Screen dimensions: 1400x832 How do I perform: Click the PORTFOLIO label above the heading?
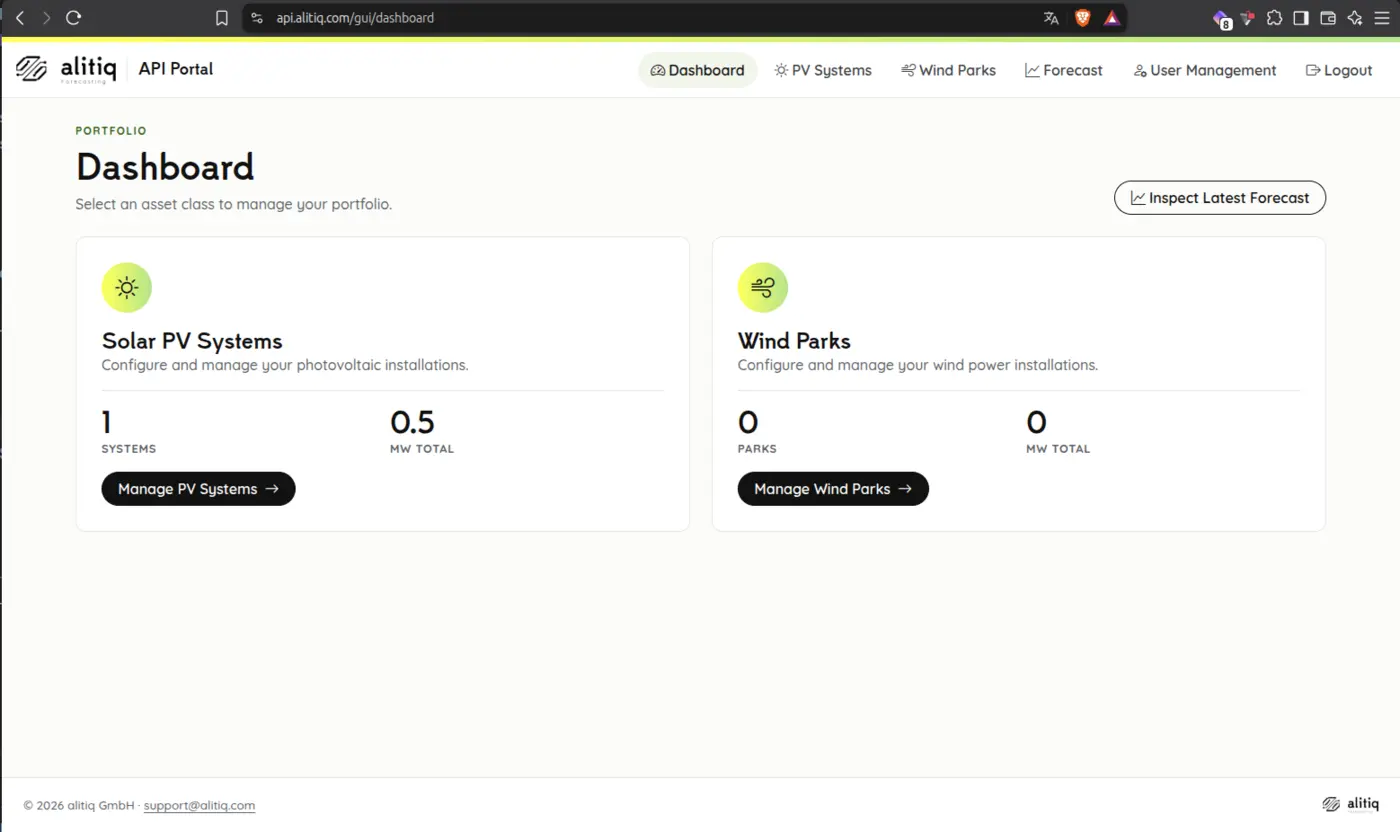(111, 131)
